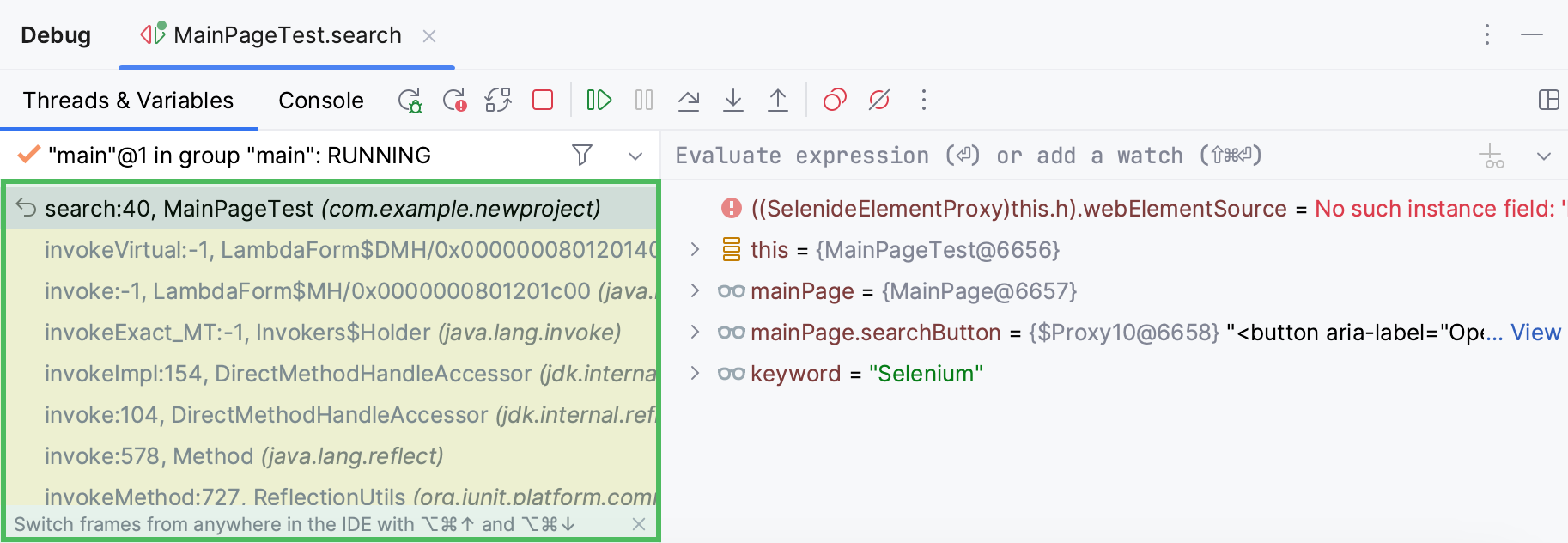Close the MainPageTest.search tab
The height and width of the screenshot is (543, 1568).
point(429,36)
